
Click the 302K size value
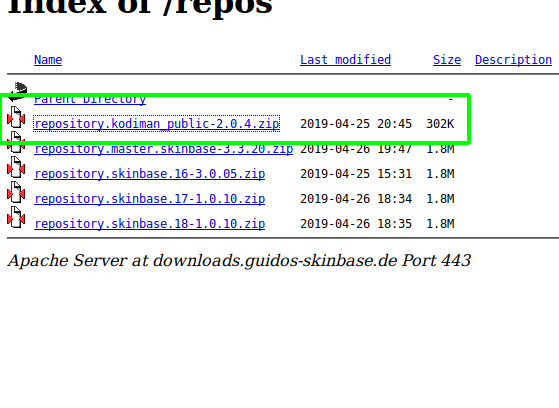(440, 124)
